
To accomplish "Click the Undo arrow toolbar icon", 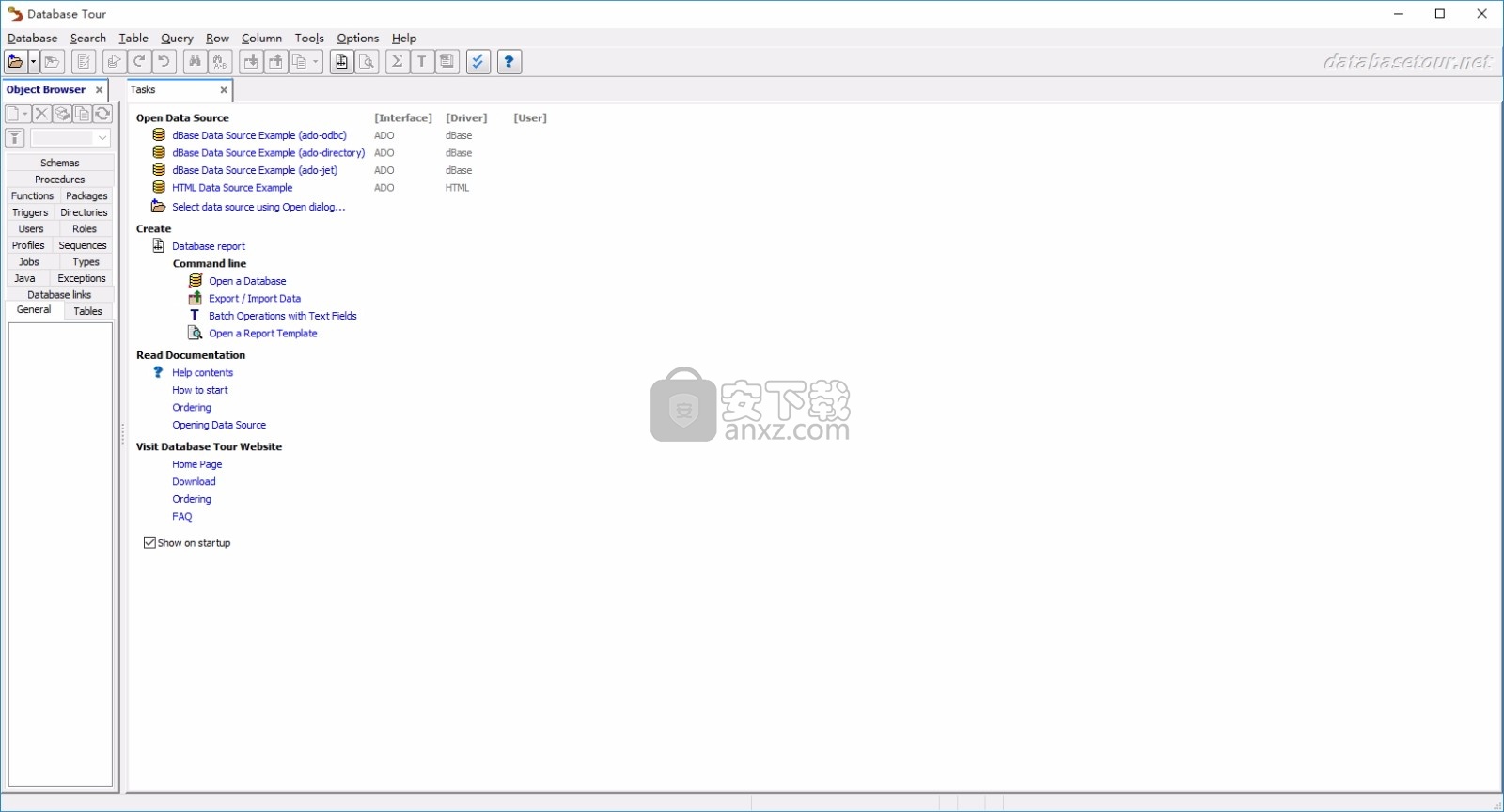I will [164, 62].
